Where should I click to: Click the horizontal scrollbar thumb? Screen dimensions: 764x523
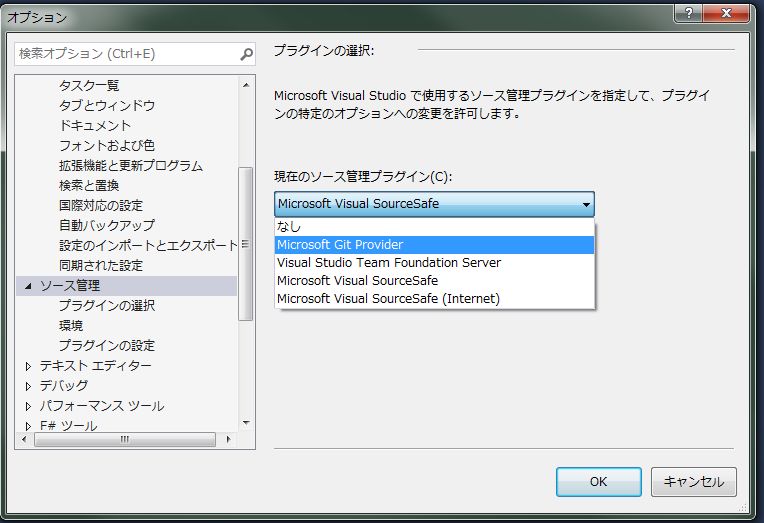pyautogui.click(x=125, y=439)
